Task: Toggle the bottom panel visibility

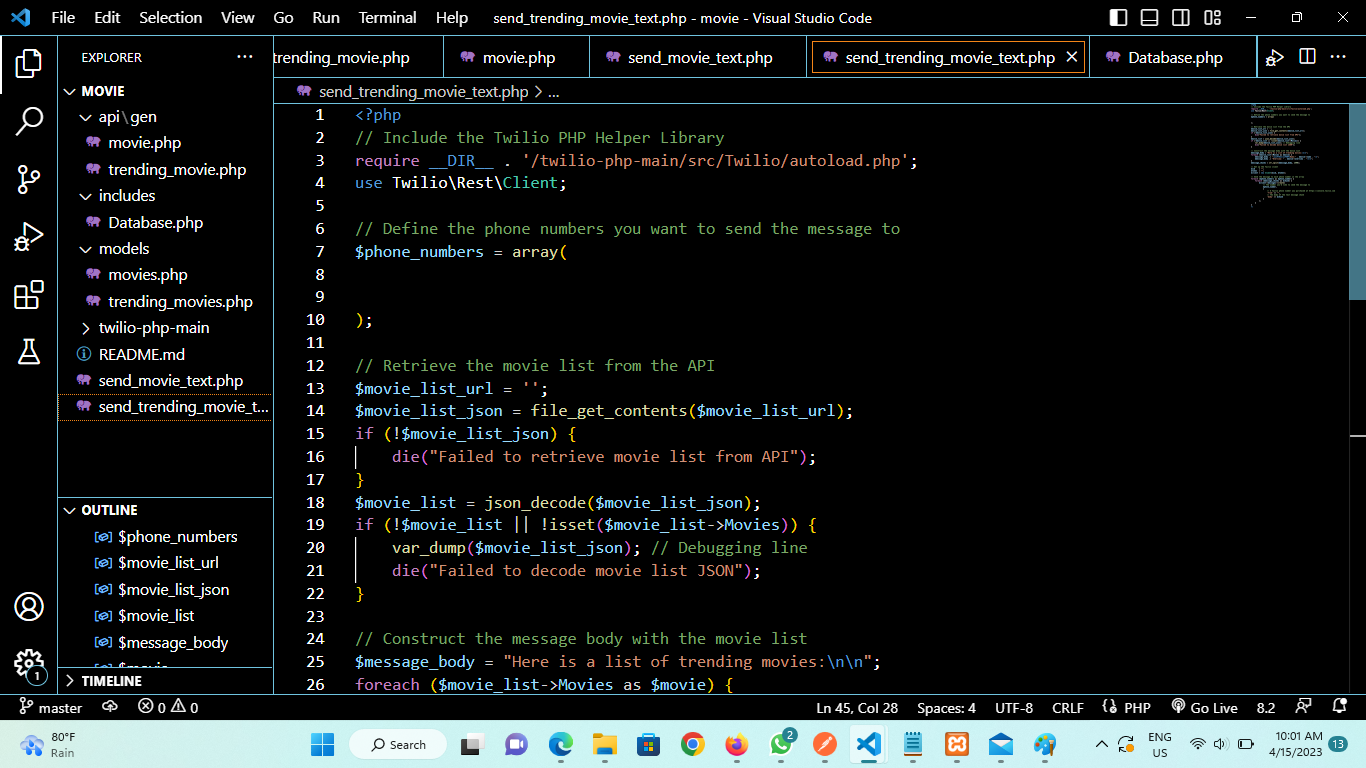Action: 1149,17
